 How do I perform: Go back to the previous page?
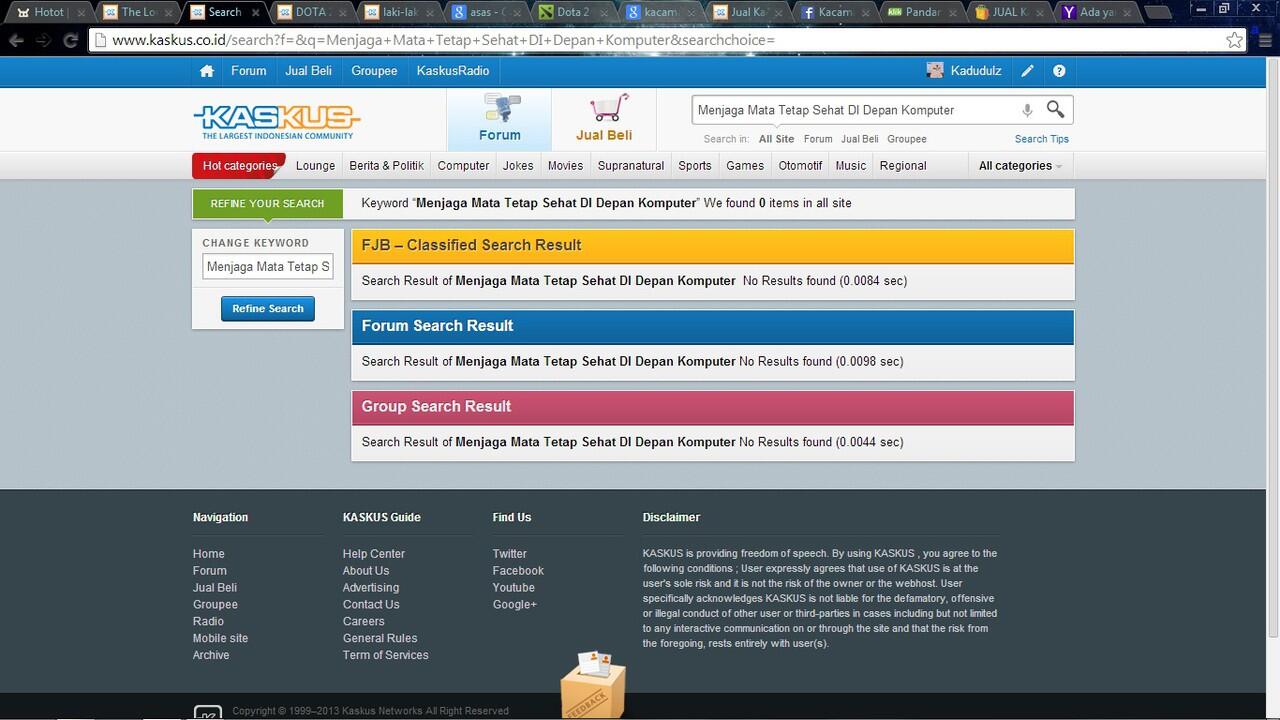[16, 40]
